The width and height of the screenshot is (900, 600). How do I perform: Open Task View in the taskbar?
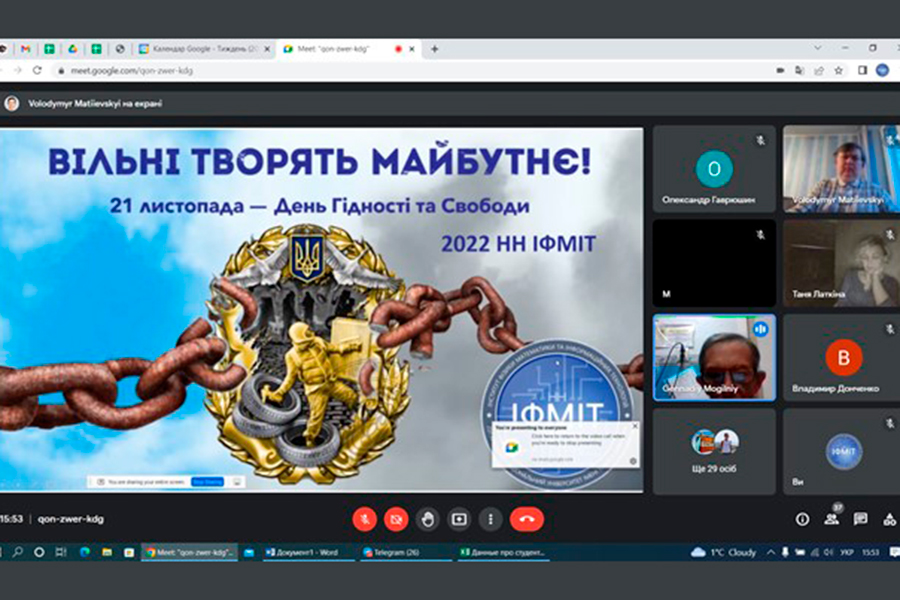point(61,552)
